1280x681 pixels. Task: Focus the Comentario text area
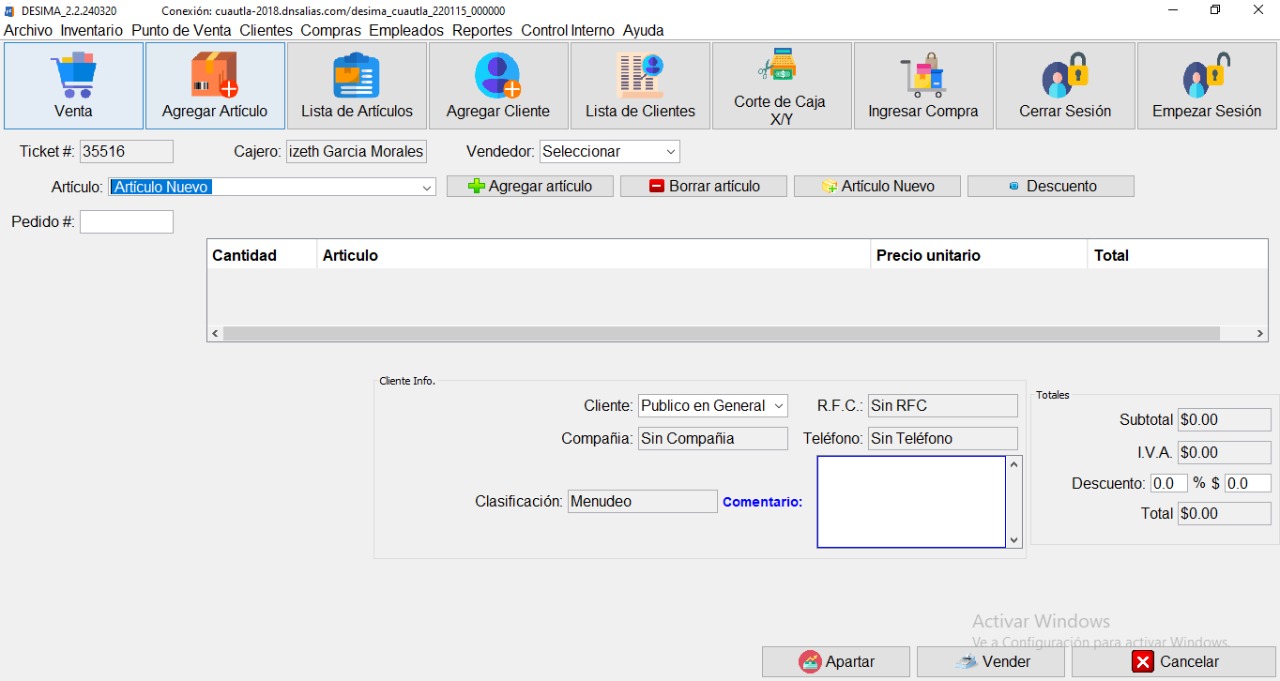pyautogui.click(x=910, y=502)
